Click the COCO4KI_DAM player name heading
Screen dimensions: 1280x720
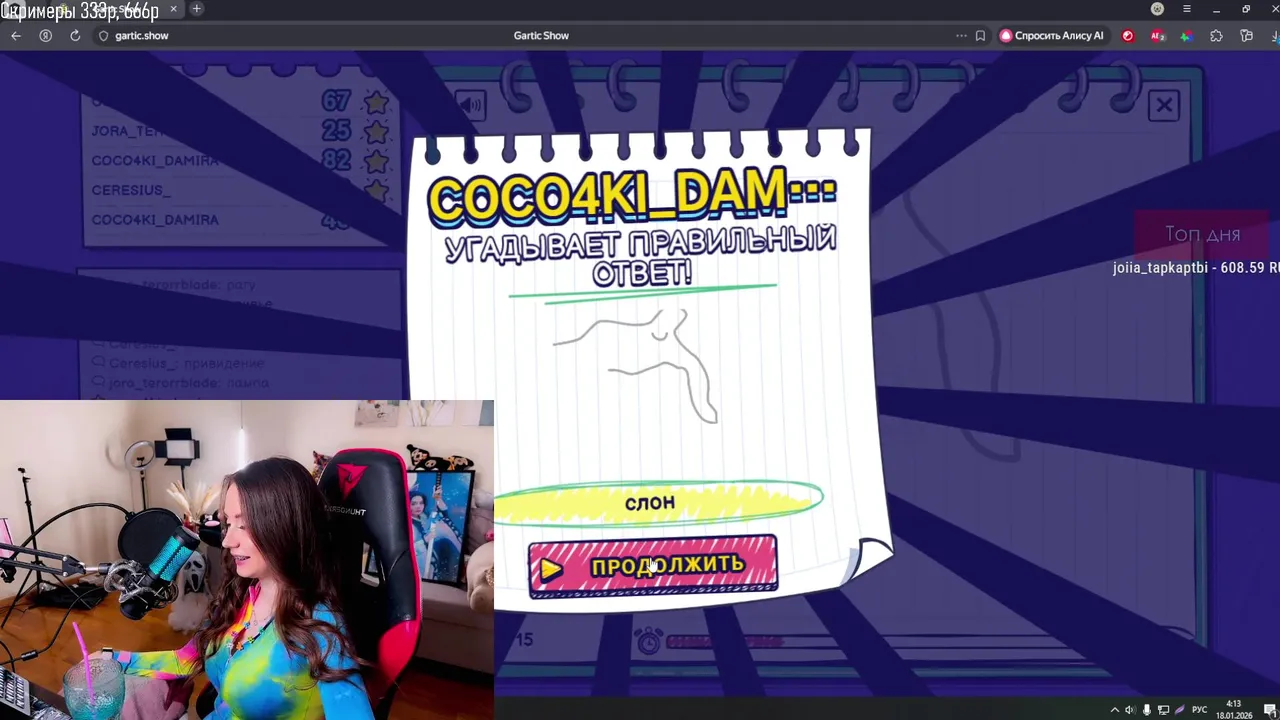(x=632, y=196)
